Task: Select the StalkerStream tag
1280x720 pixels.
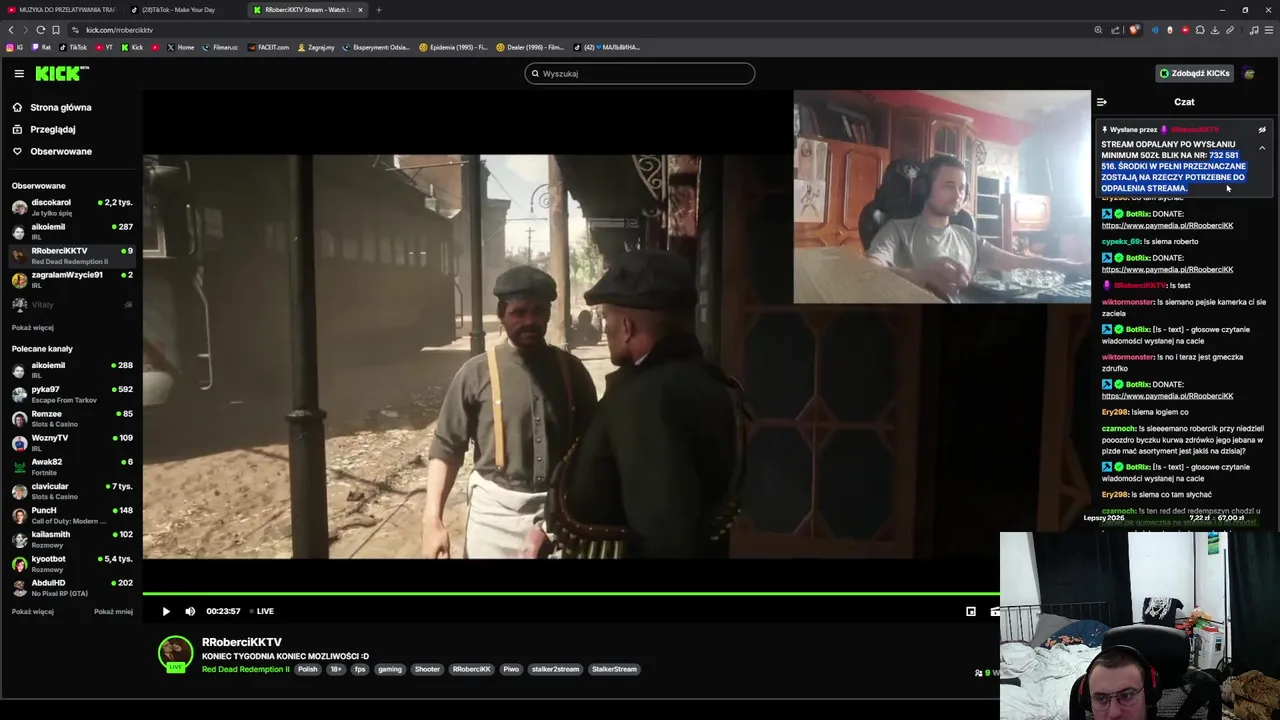Action: coord(614,669)
